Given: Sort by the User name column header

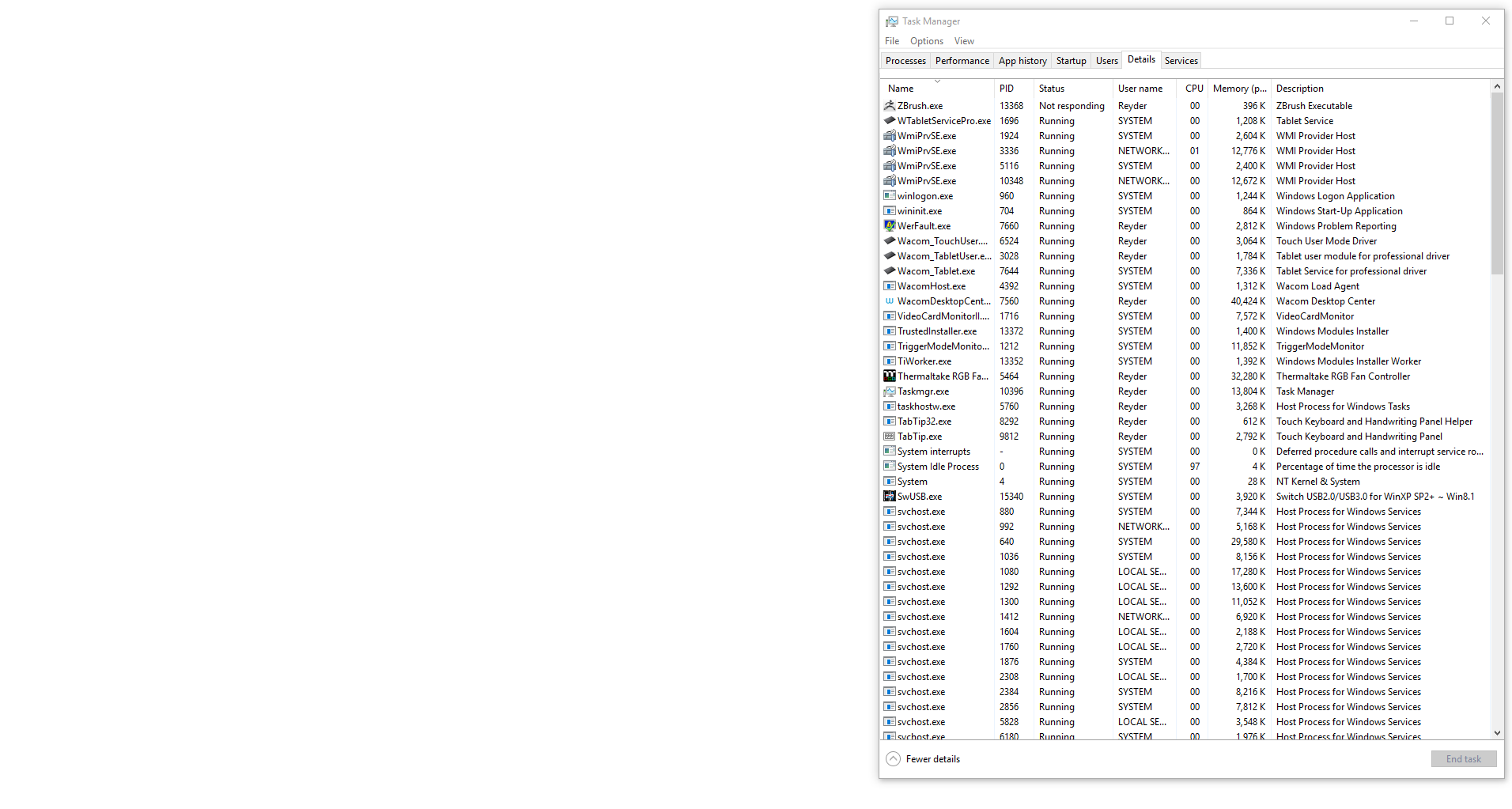Looking at the screenshot, I should click(1144, 89).
